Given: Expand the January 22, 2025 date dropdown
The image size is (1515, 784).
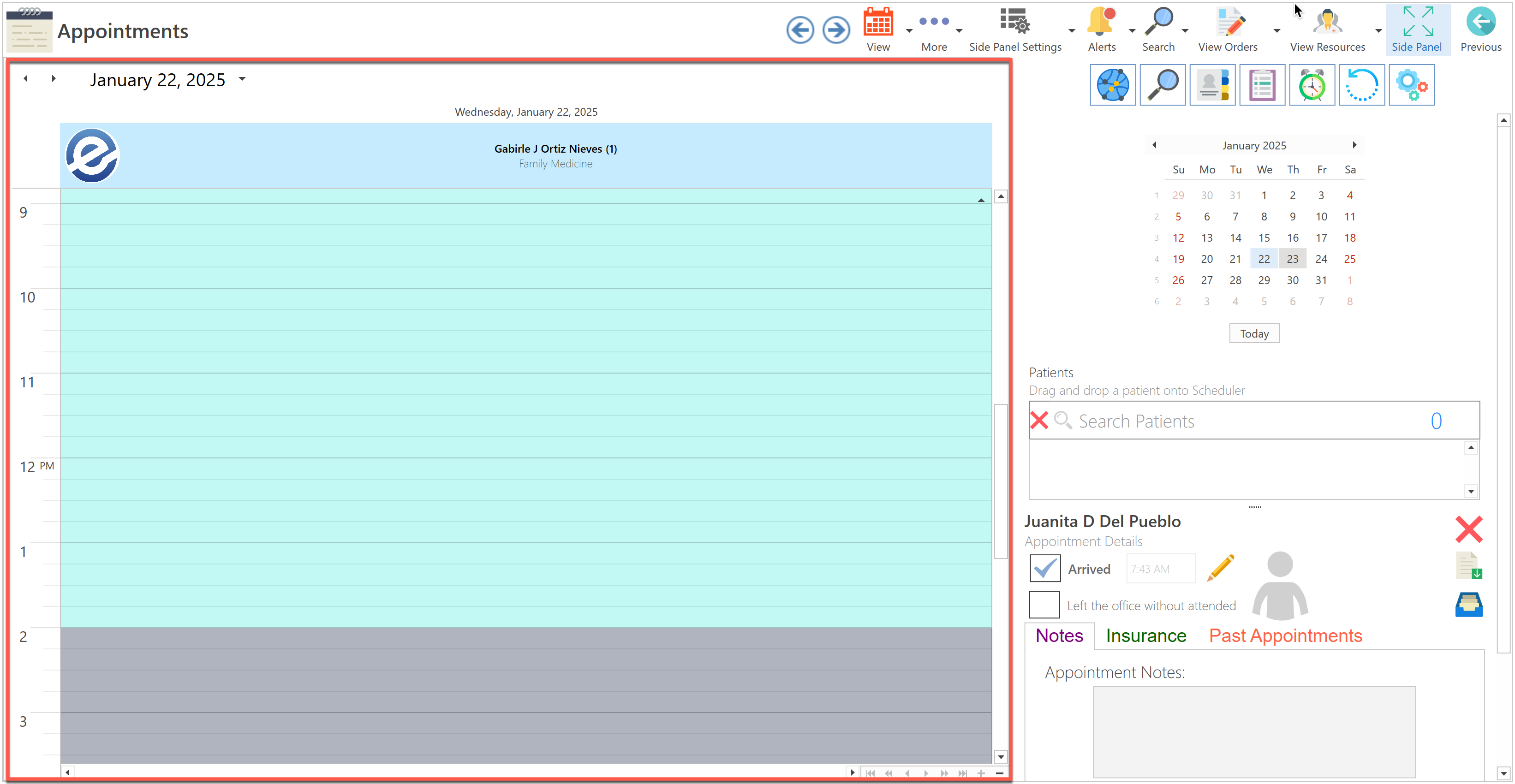Looking at the screenshot, I should coord(242,79).
